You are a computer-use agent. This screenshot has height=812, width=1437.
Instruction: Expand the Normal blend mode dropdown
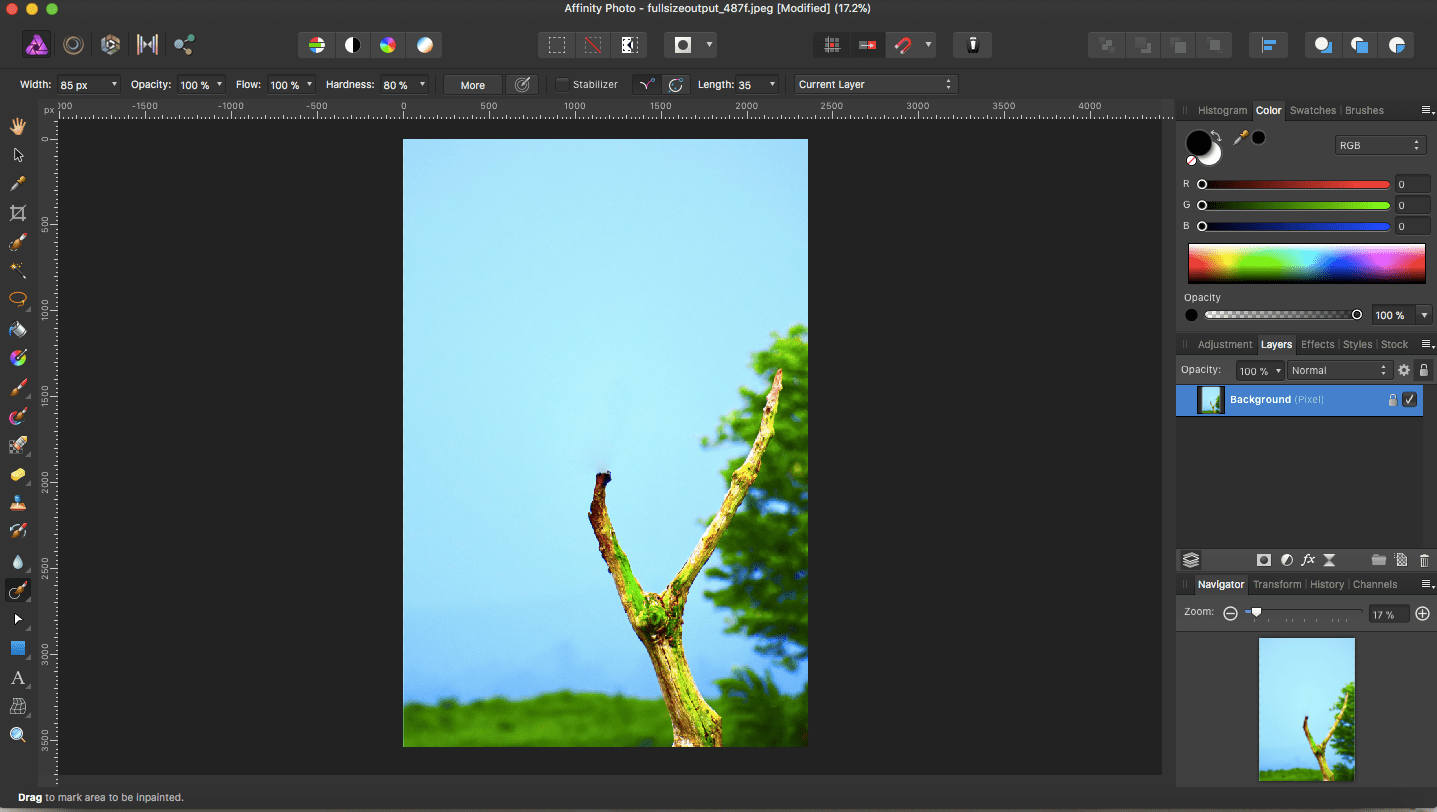(x=1339, y=370)
